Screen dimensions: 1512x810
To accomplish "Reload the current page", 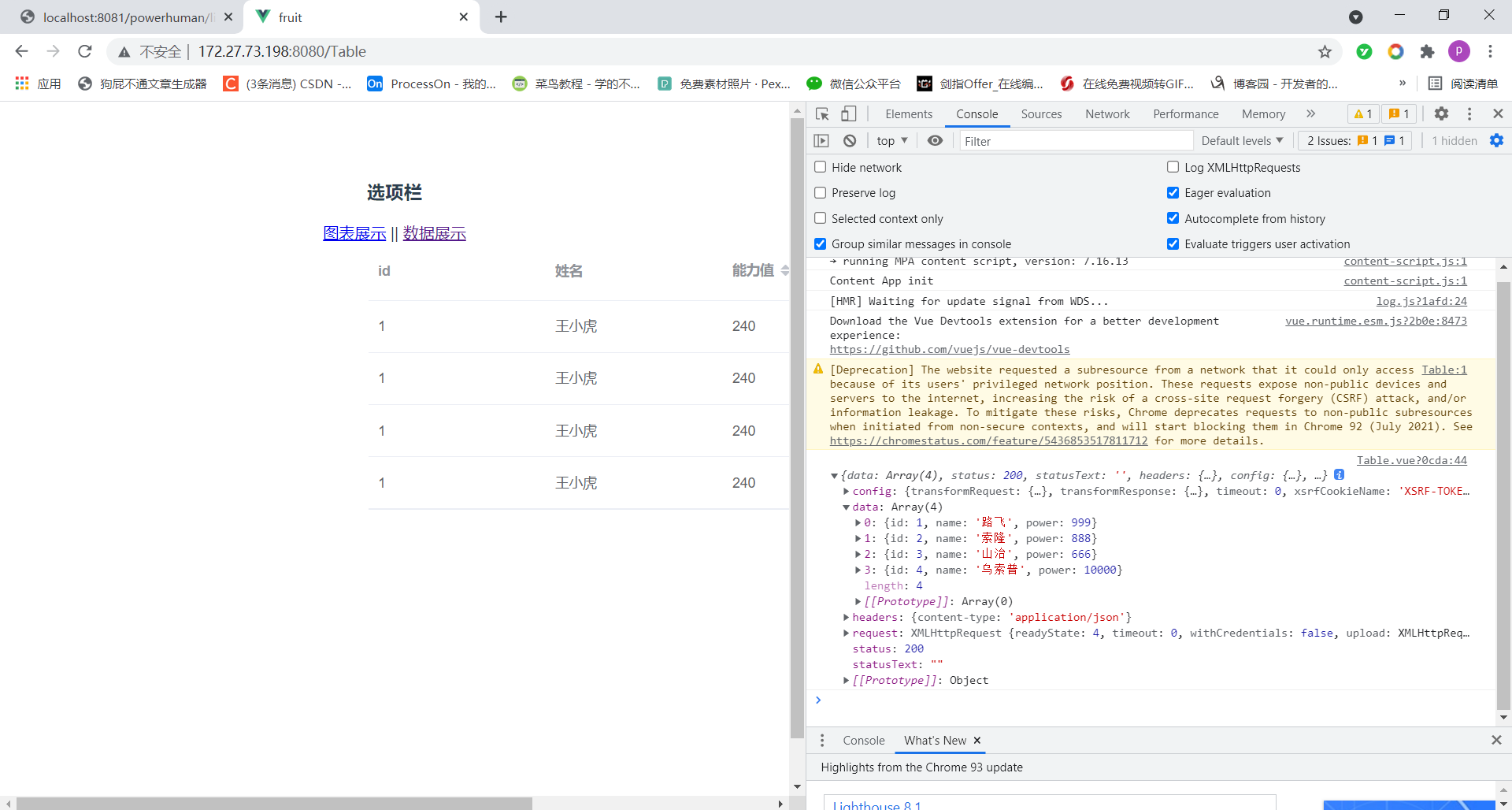I will pos(85,51).
